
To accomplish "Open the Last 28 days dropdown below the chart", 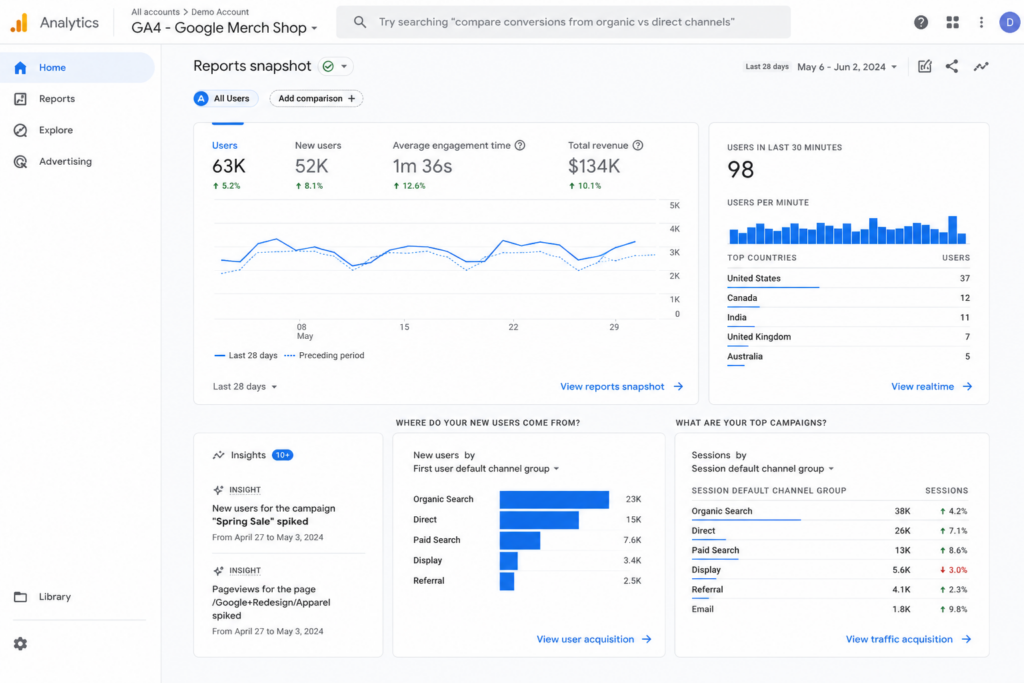I will pos(245,387).
